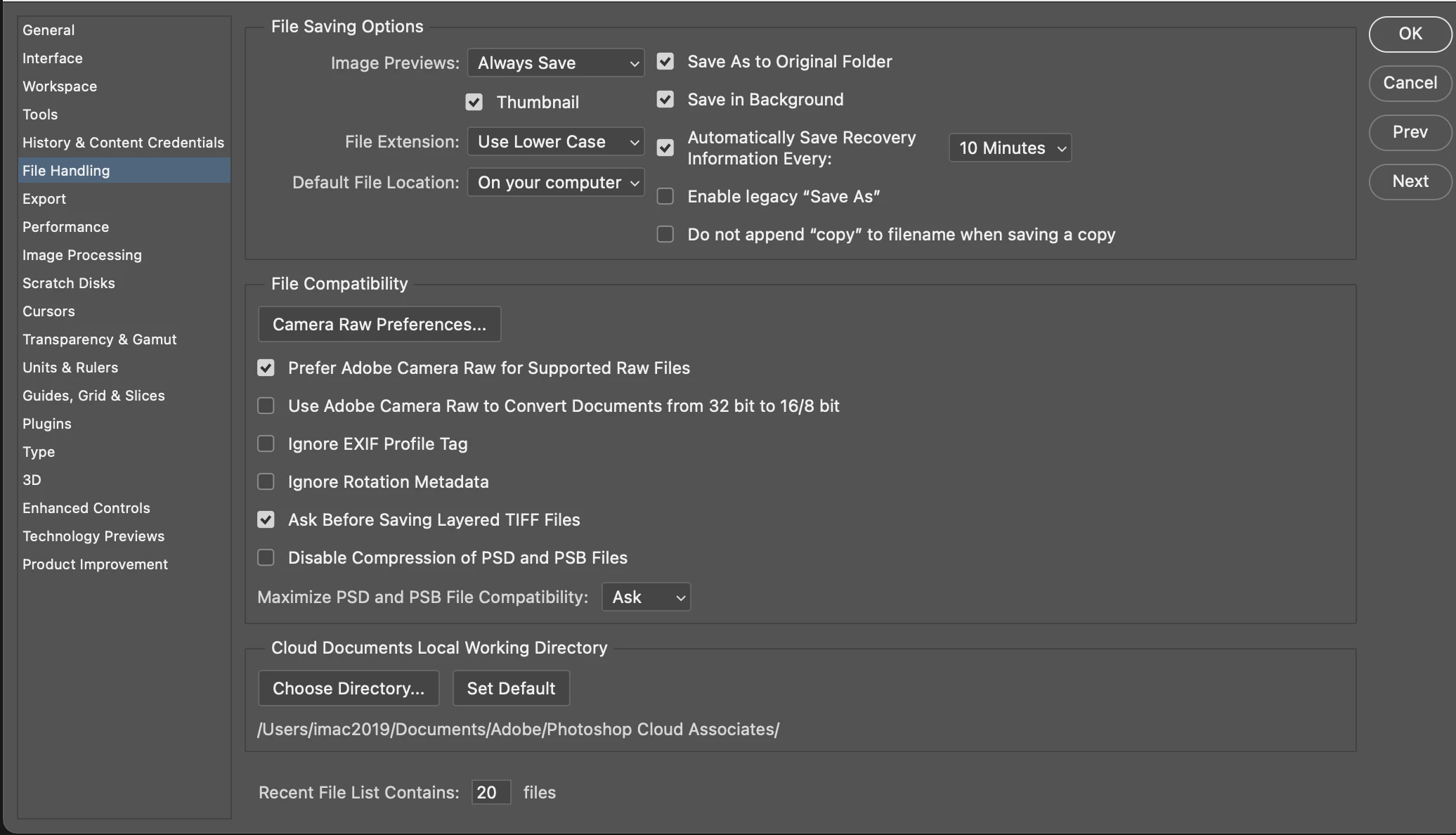Open the File Extension dropdown

[x=555, y=141]
